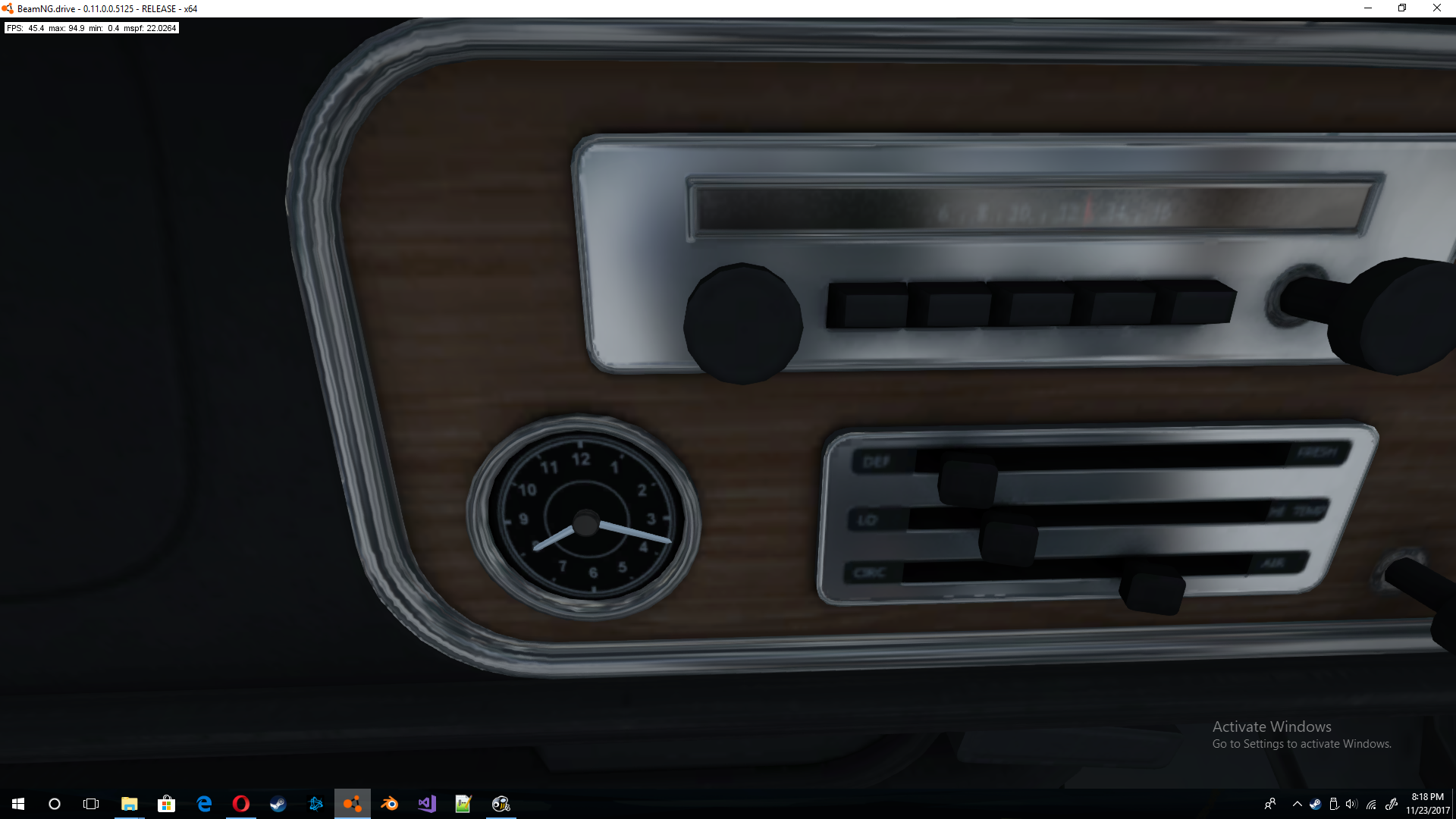Open the People icon in the taskbar
Image resolution: width=1456 pixels, height=819 pixels.
1270,804
